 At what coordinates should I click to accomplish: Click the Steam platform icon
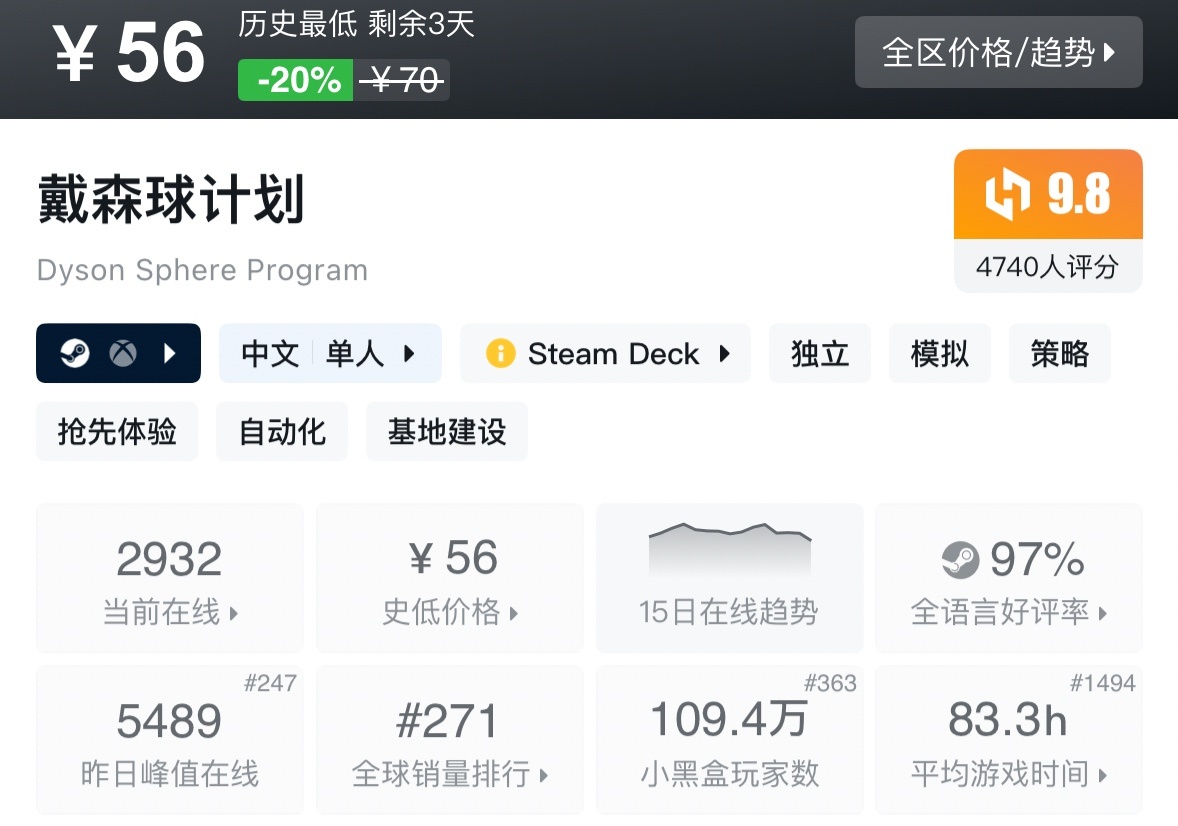tap(75, 353)
